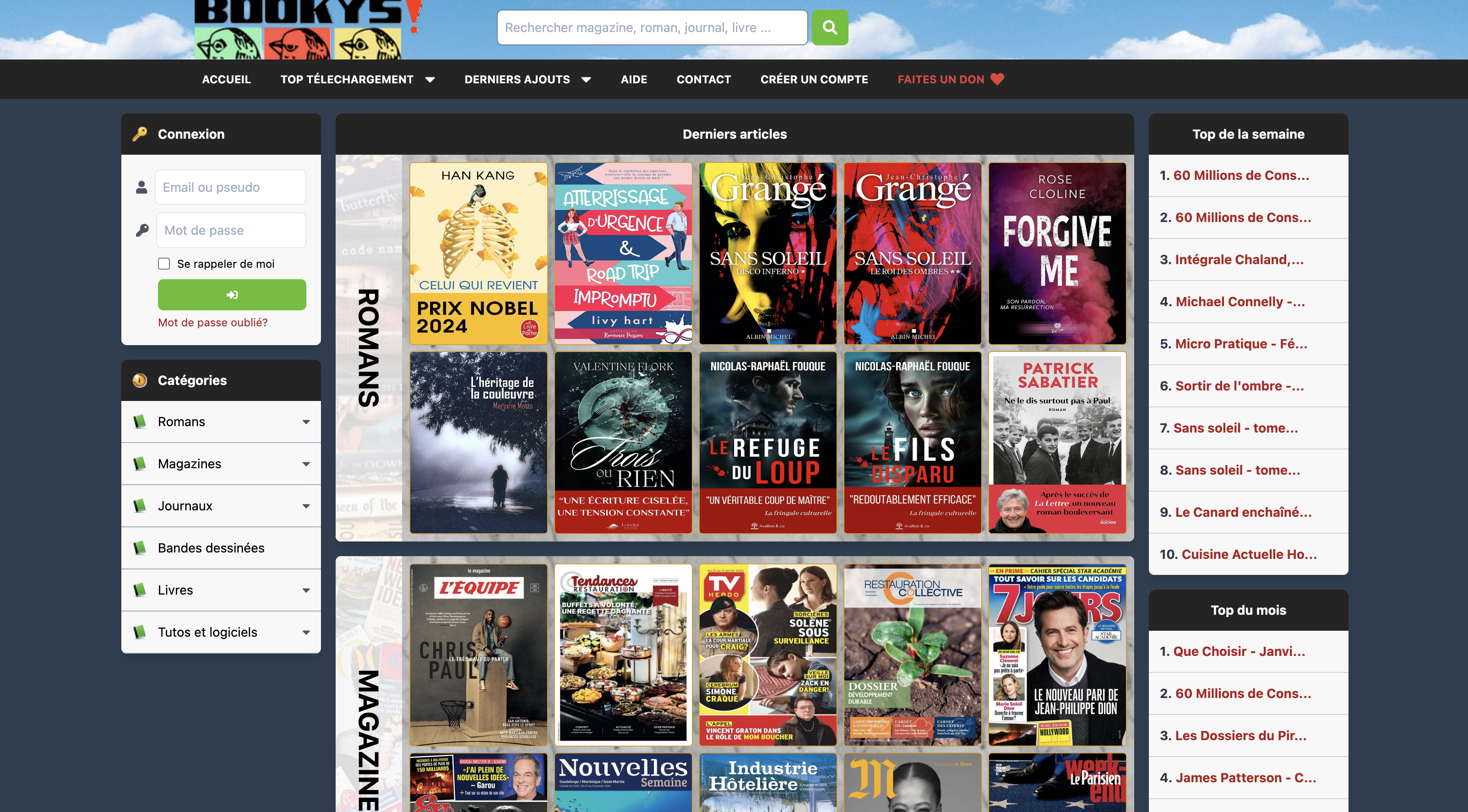This screenshot has height=812, width=1468.
Task: Click the book icon next to Tutos et logiciels
Action: (139, 633)
